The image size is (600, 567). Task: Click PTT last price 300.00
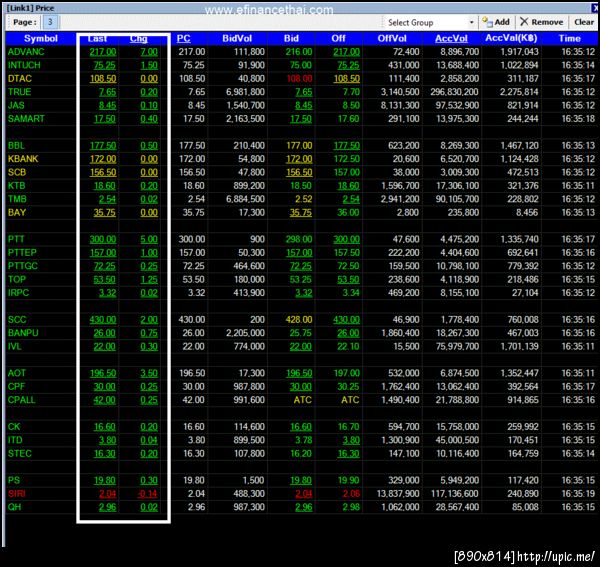pos(103,239)
